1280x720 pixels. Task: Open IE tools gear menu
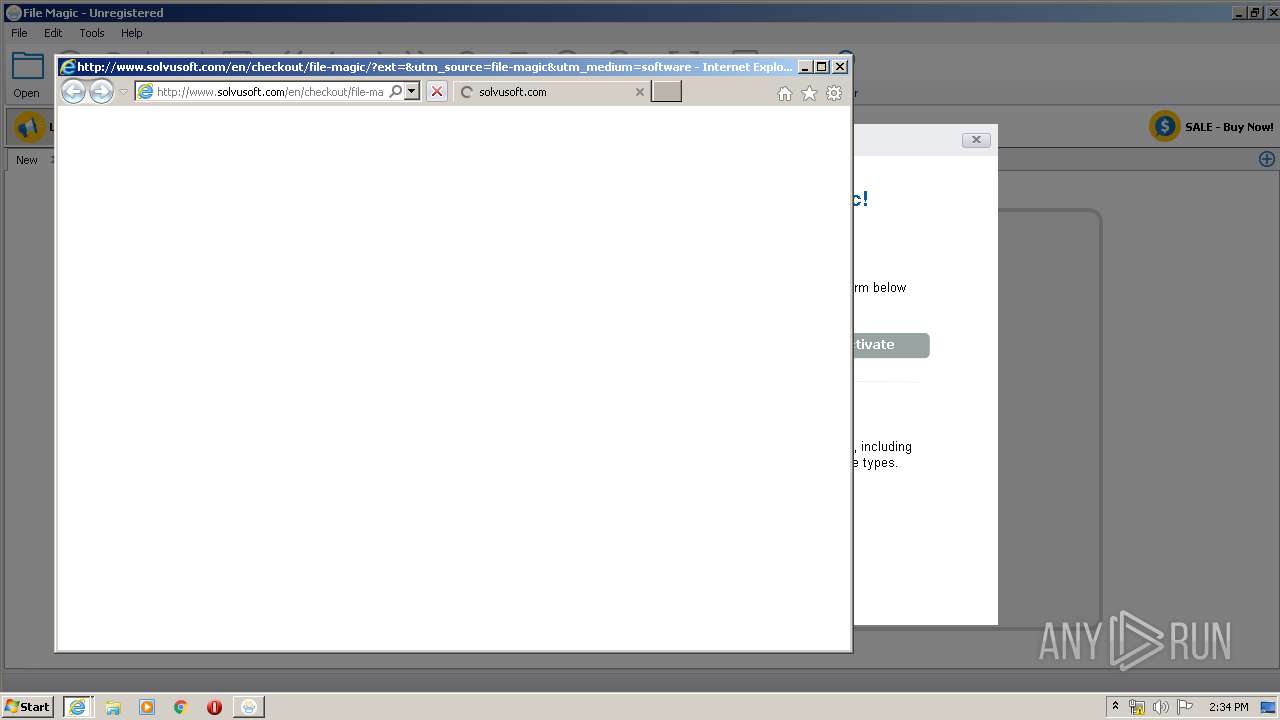coord(834,93)
